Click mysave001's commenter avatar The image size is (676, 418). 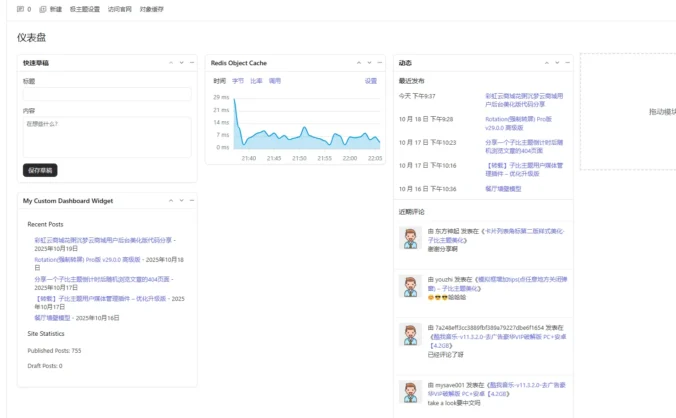point(410,392)
